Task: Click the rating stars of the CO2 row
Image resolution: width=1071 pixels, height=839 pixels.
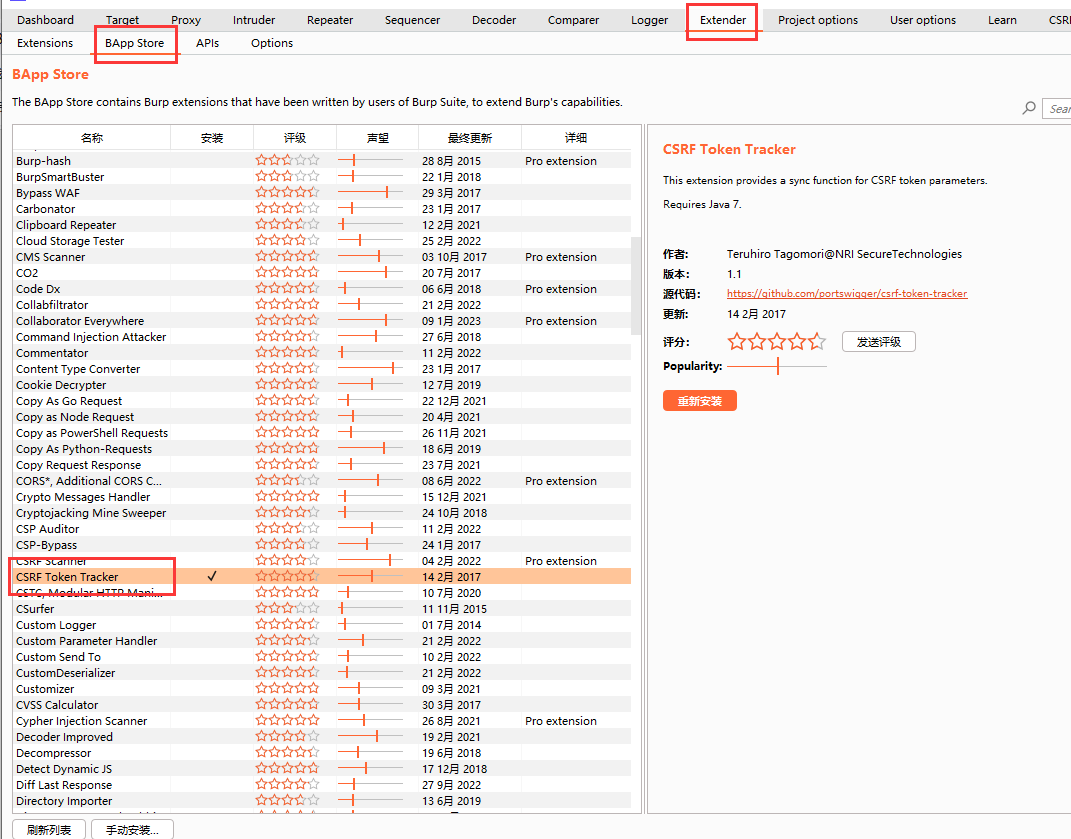Action: pos(287,273)
